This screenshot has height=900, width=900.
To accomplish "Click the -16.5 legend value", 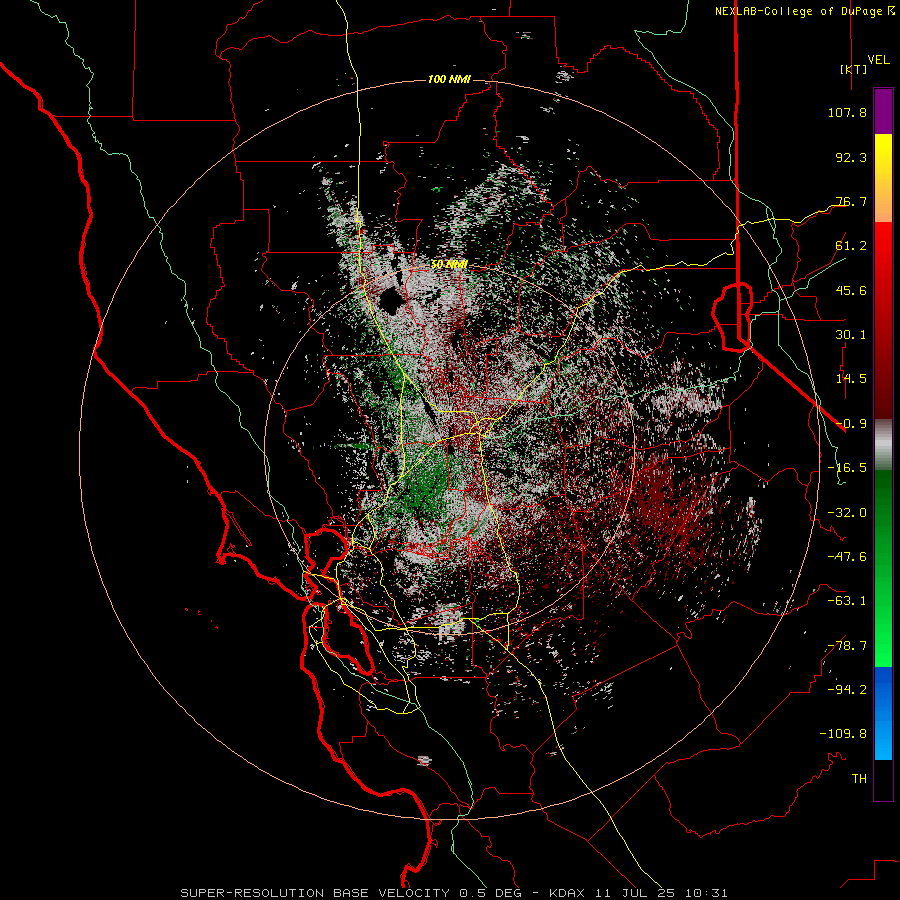I will click(x=847, y=468).
